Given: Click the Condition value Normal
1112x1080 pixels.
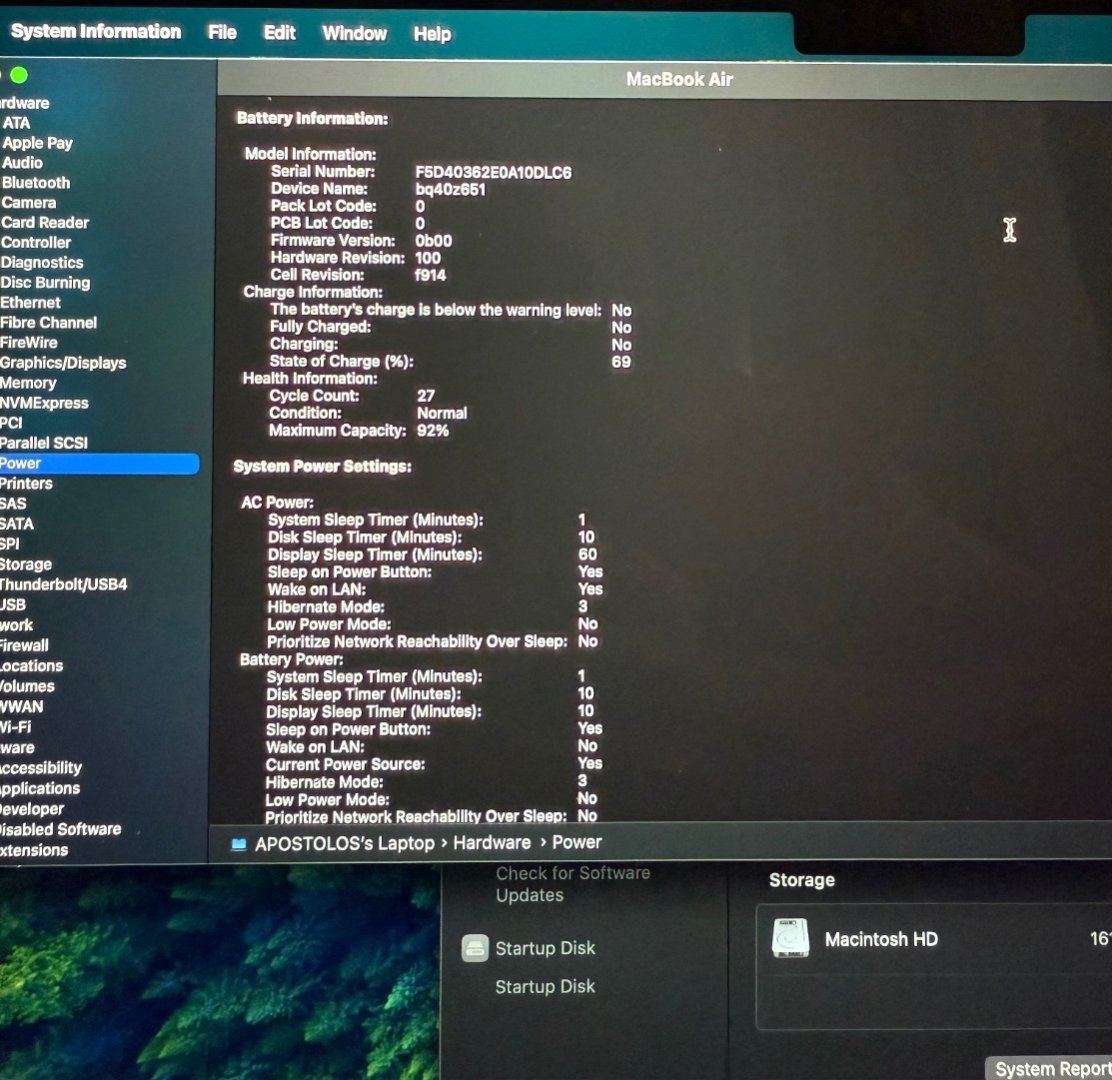Looking at the screenshot, I should click(442, 413).
